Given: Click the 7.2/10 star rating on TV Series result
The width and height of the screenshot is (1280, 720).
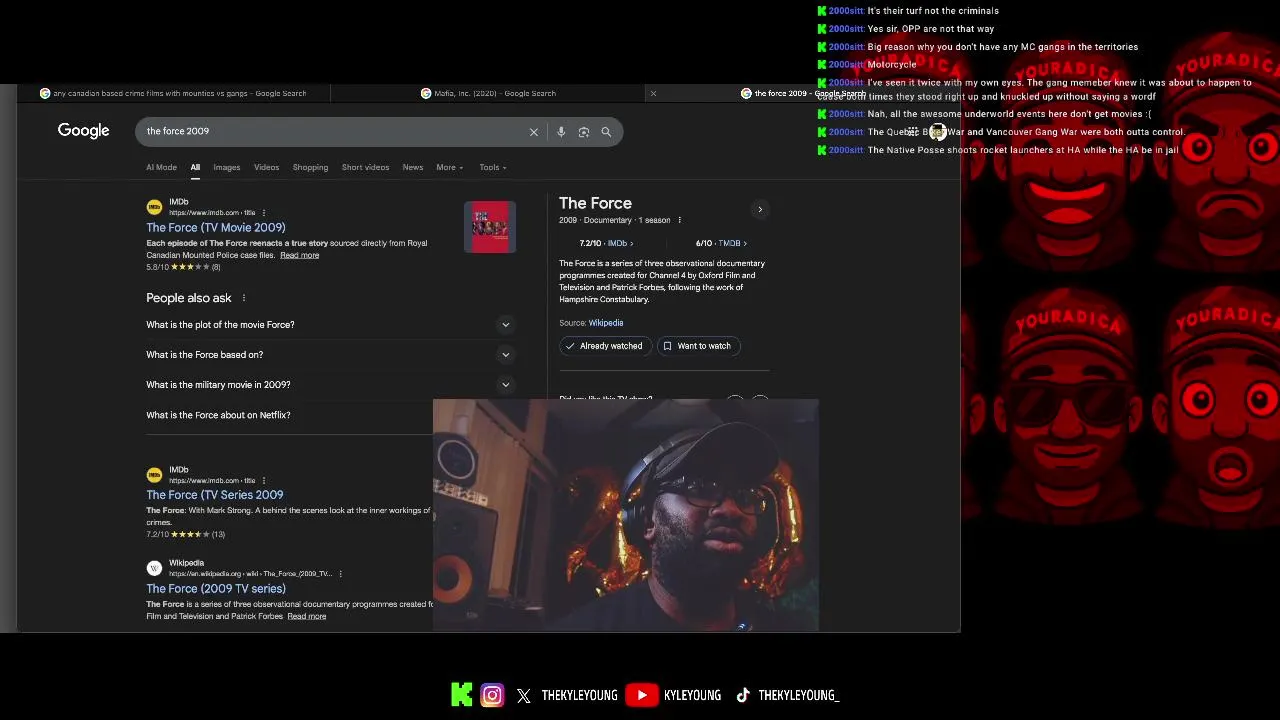Looking at the screenshot, I should 185,535.
